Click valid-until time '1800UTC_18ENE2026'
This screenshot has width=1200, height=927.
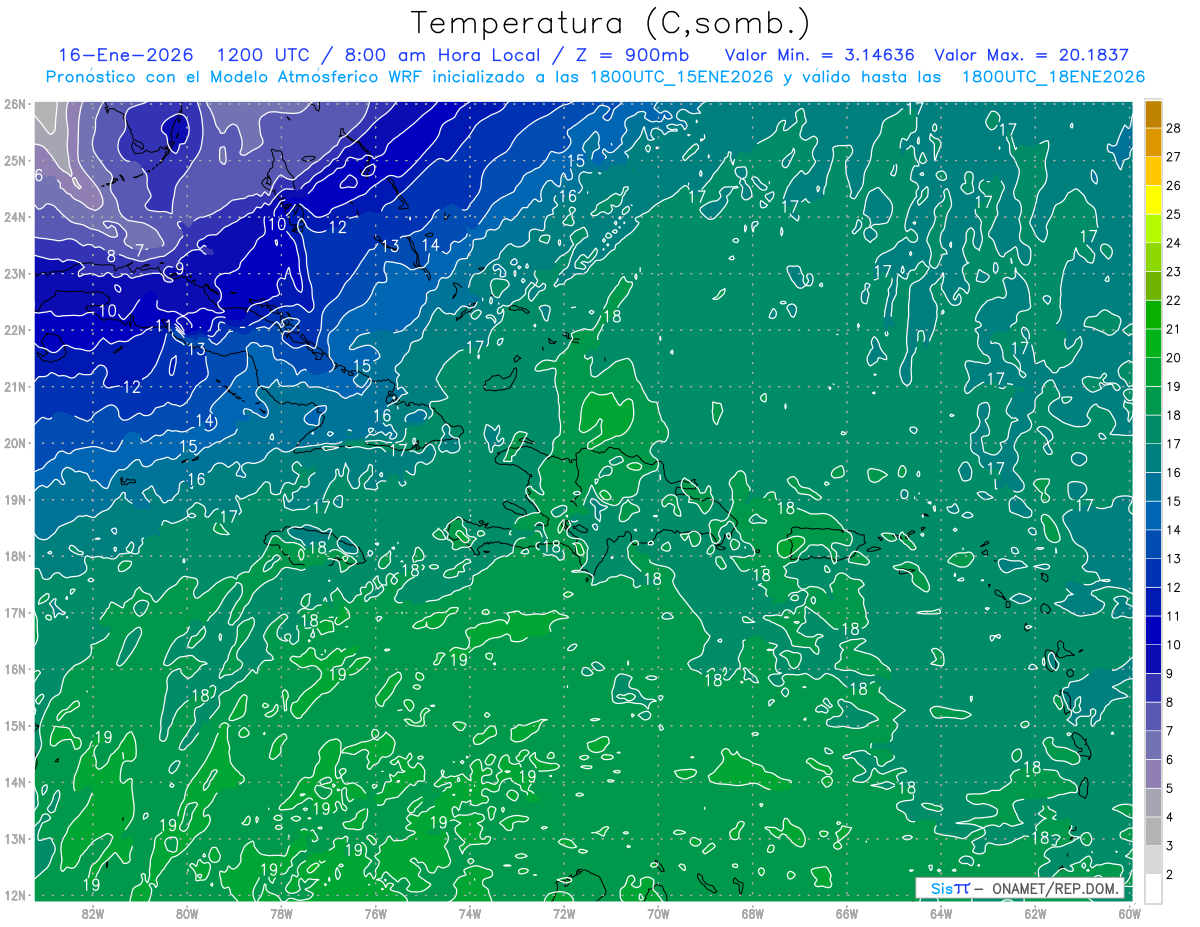(1052, 77)
